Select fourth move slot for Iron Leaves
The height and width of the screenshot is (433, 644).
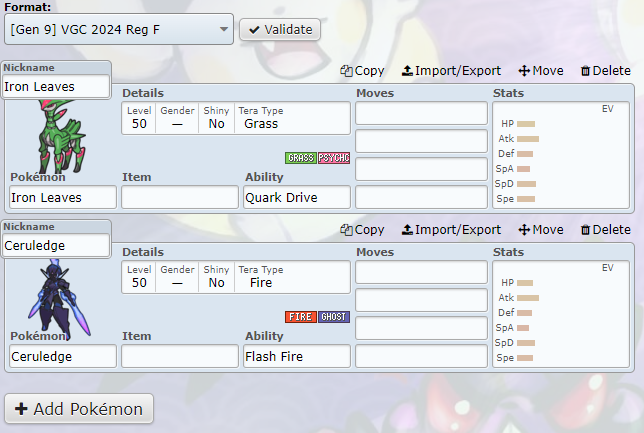click(x=421, y=197)
